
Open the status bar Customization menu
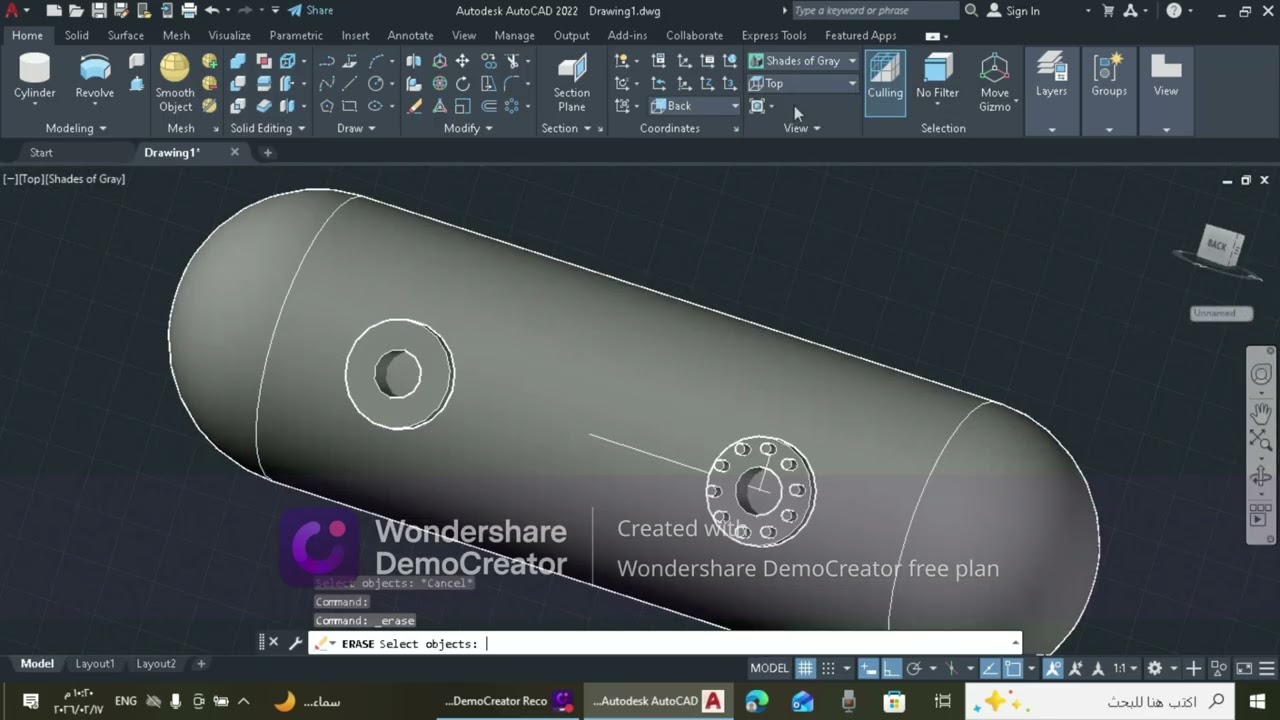[x=1267, y=668]
